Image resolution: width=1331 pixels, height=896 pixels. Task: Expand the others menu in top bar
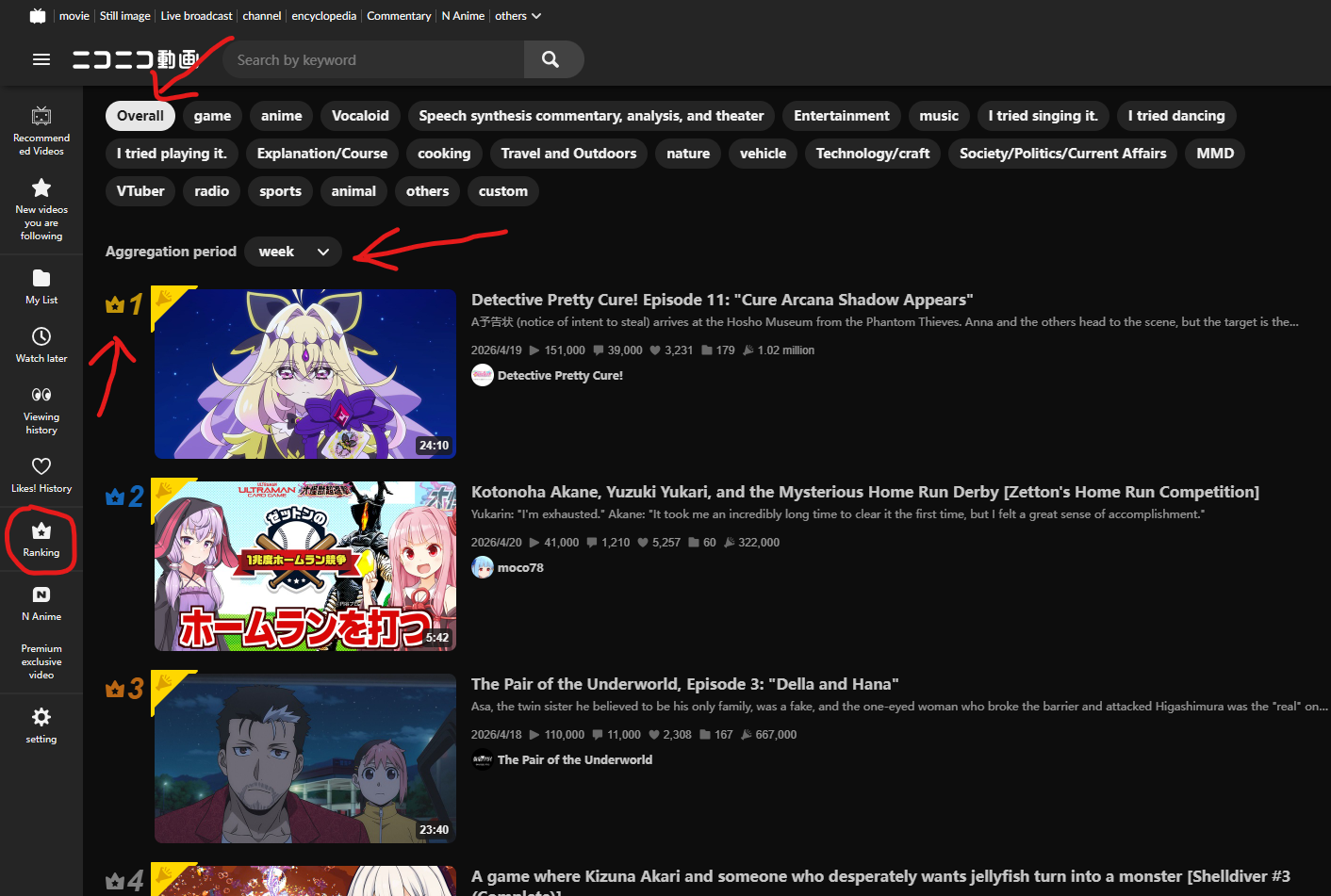pyautogui.click(x=518, y=16)
